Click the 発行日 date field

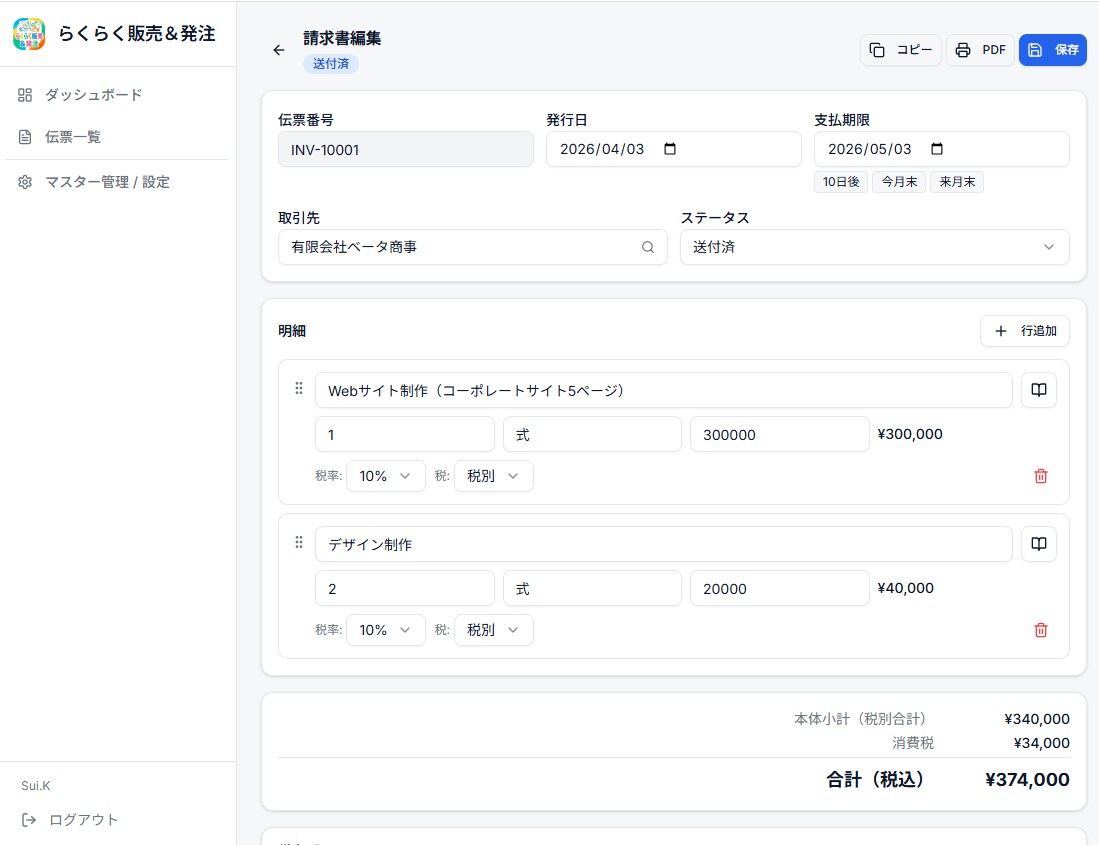(x=674, y=149)
